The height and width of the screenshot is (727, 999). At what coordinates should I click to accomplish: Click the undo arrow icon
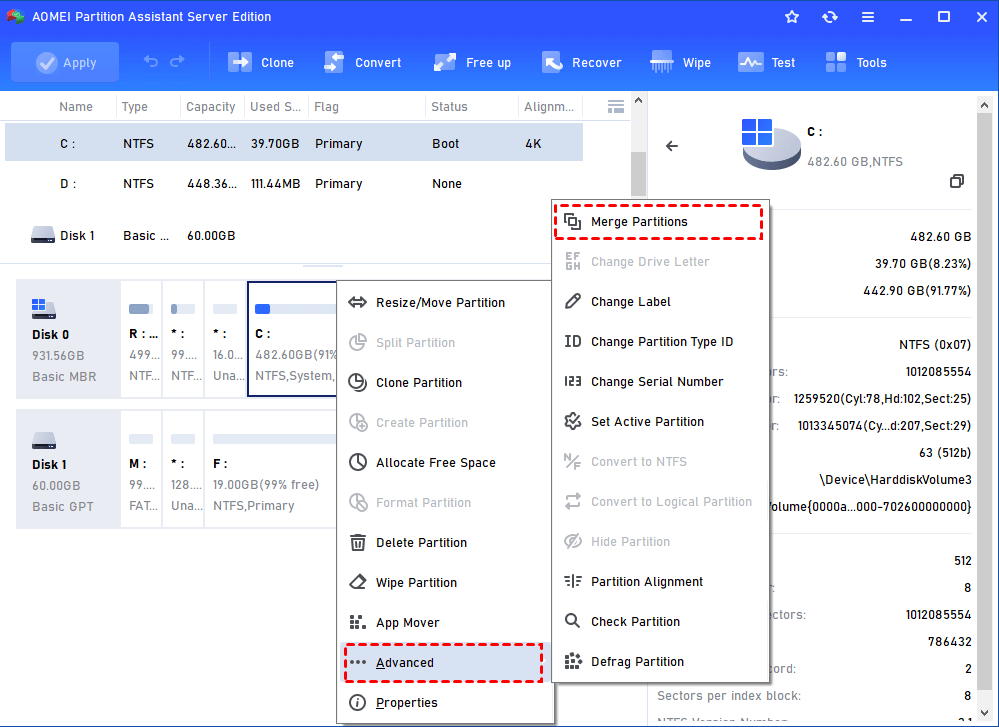[151, 61]
